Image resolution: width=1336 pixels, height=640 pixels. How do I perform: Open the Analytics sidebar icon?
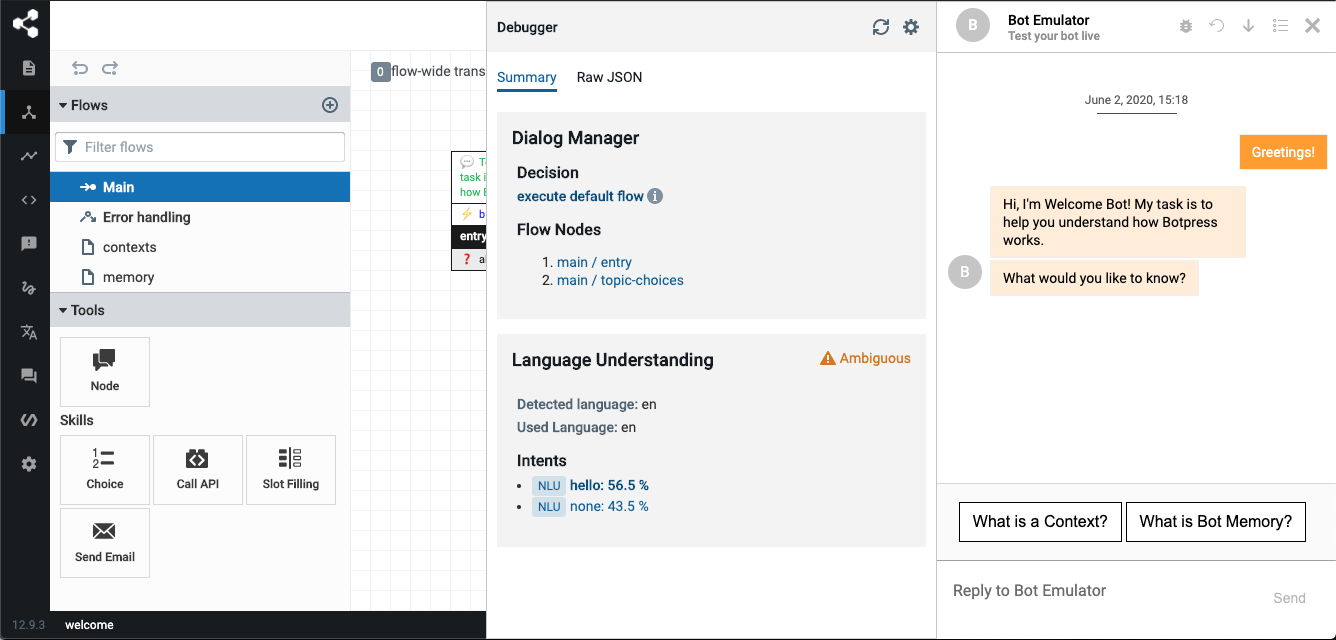point(29,156)
